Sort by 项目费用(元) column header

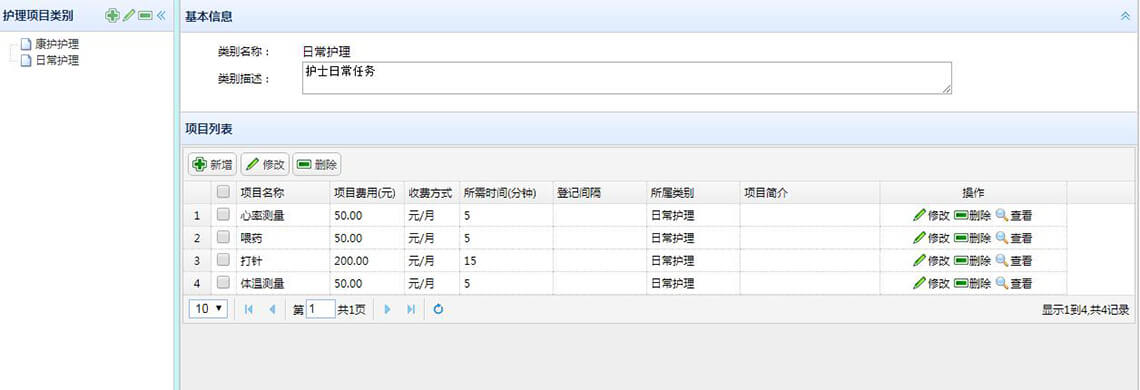click(366, 193)
